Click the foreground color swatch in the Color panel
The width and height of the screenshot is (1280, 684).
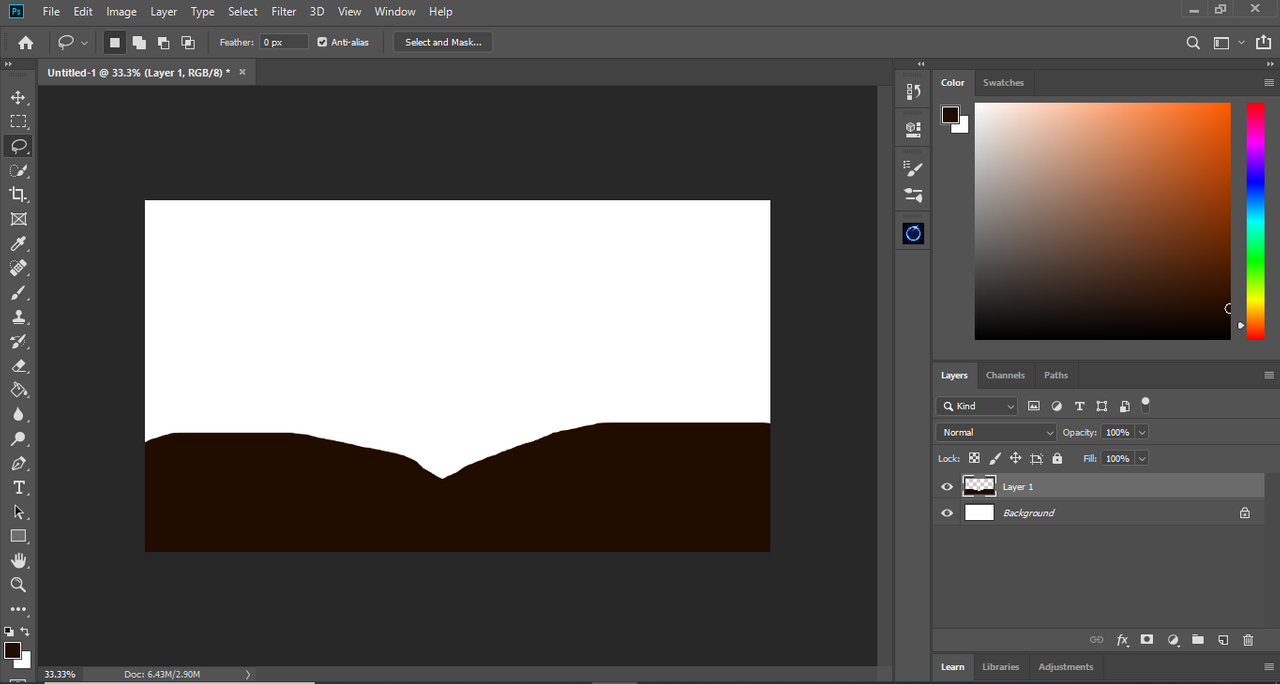coord(949,114)
